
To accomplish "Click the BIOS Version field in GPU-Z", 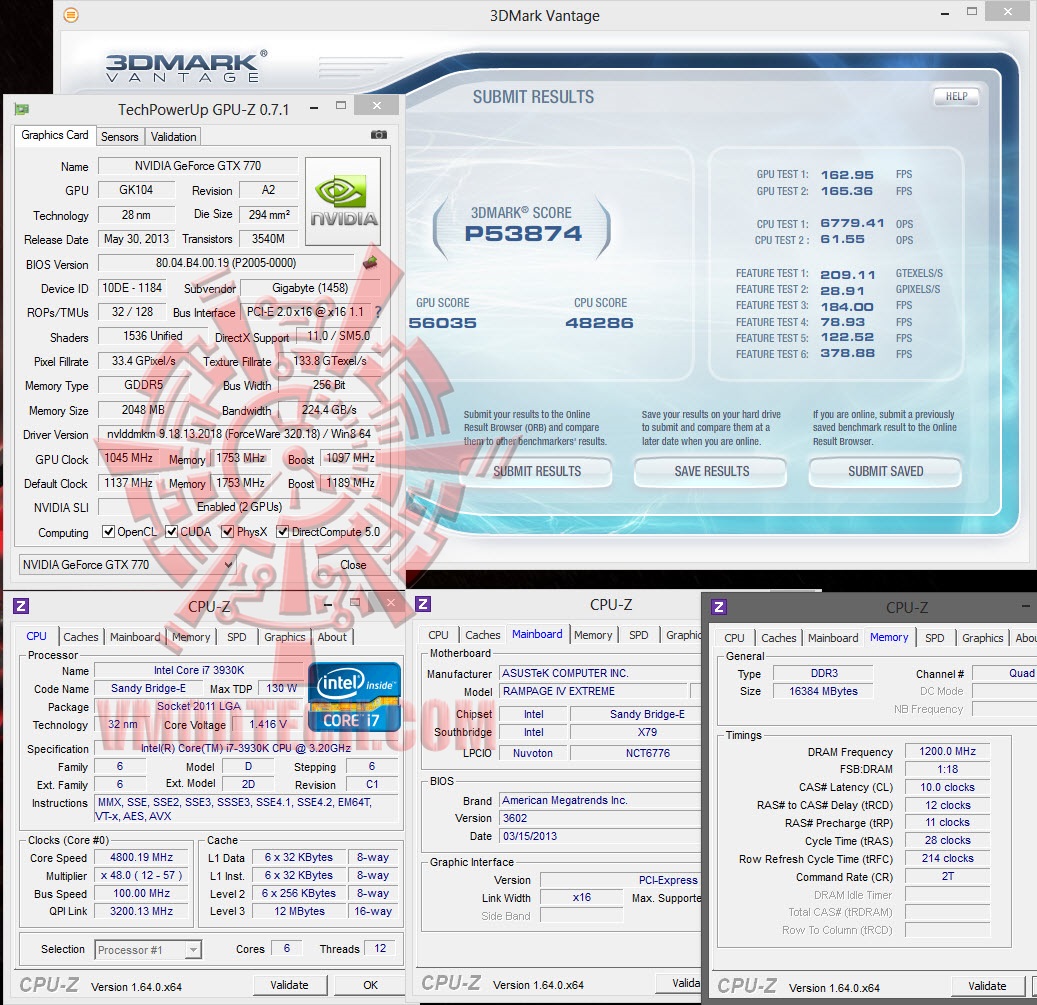I will click(x=226, y=263).
